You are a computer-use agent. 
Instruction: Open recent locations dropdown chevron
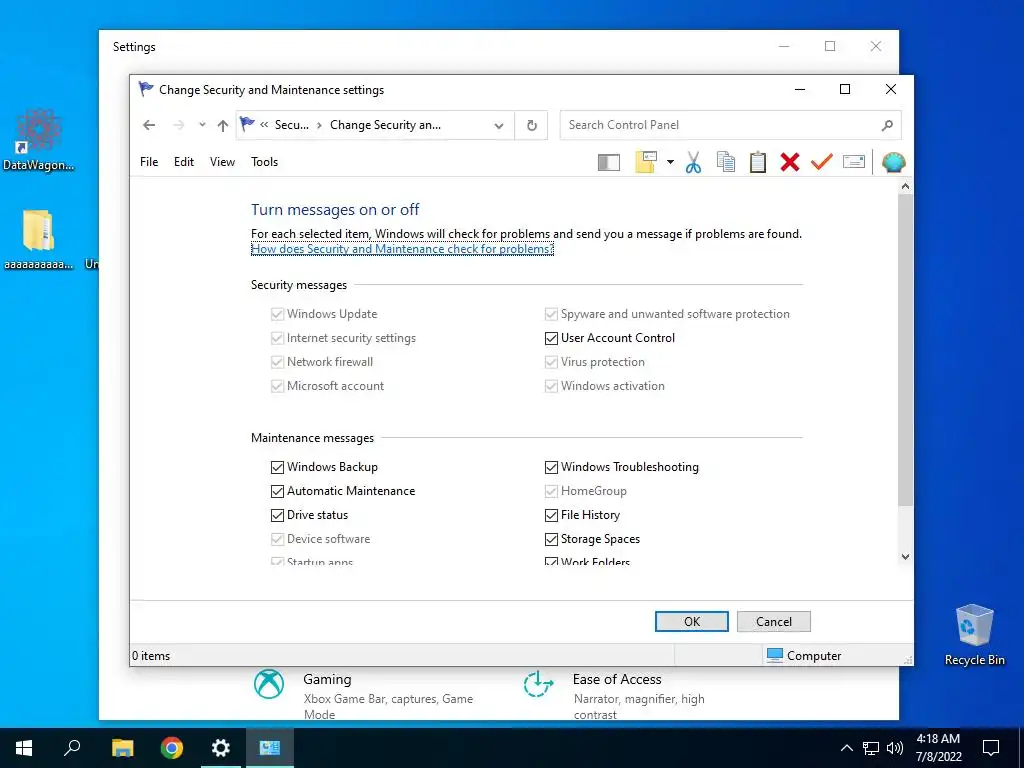202,125
